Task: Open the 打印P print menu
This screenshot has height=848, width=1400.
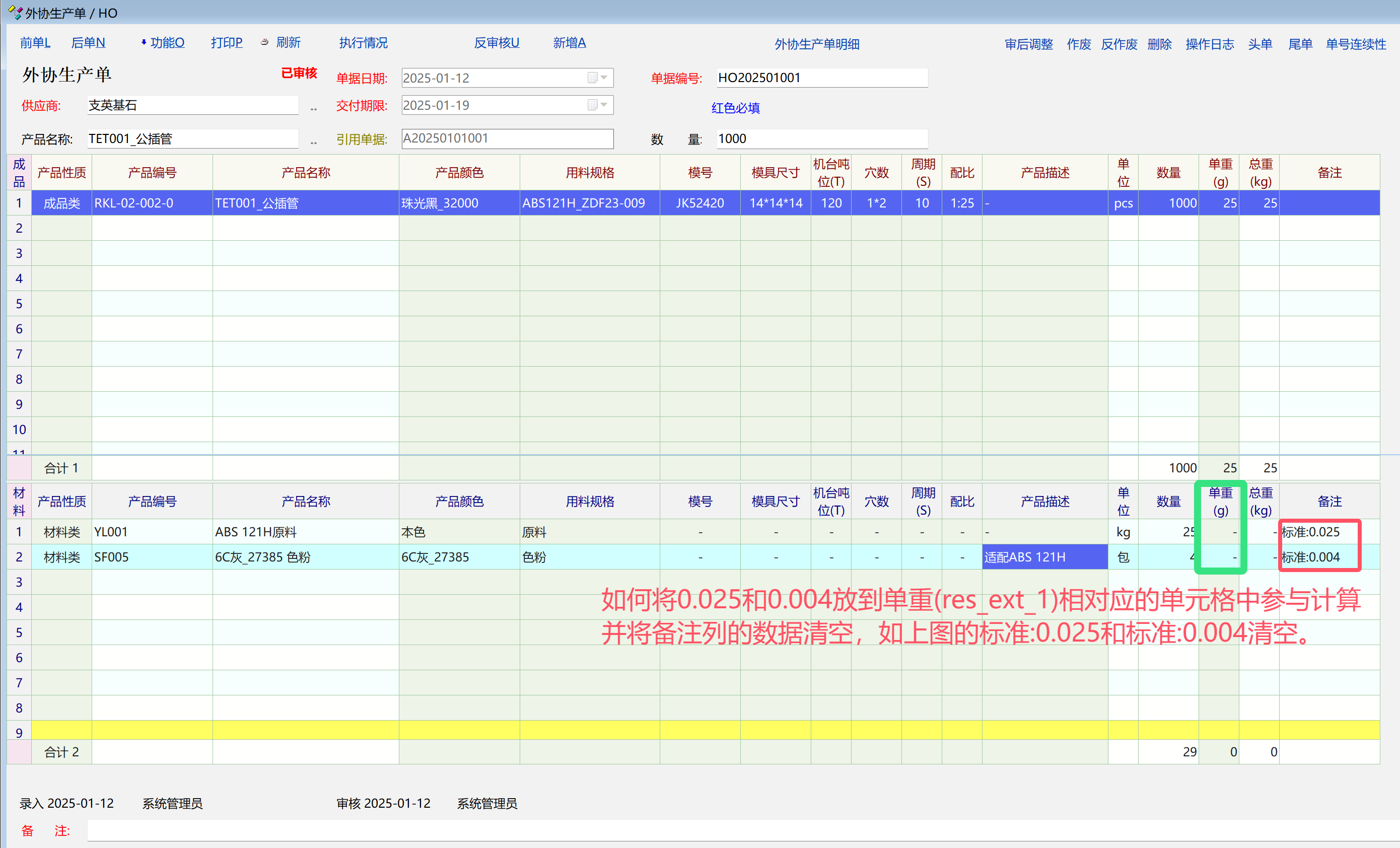Action: [226, 43]
